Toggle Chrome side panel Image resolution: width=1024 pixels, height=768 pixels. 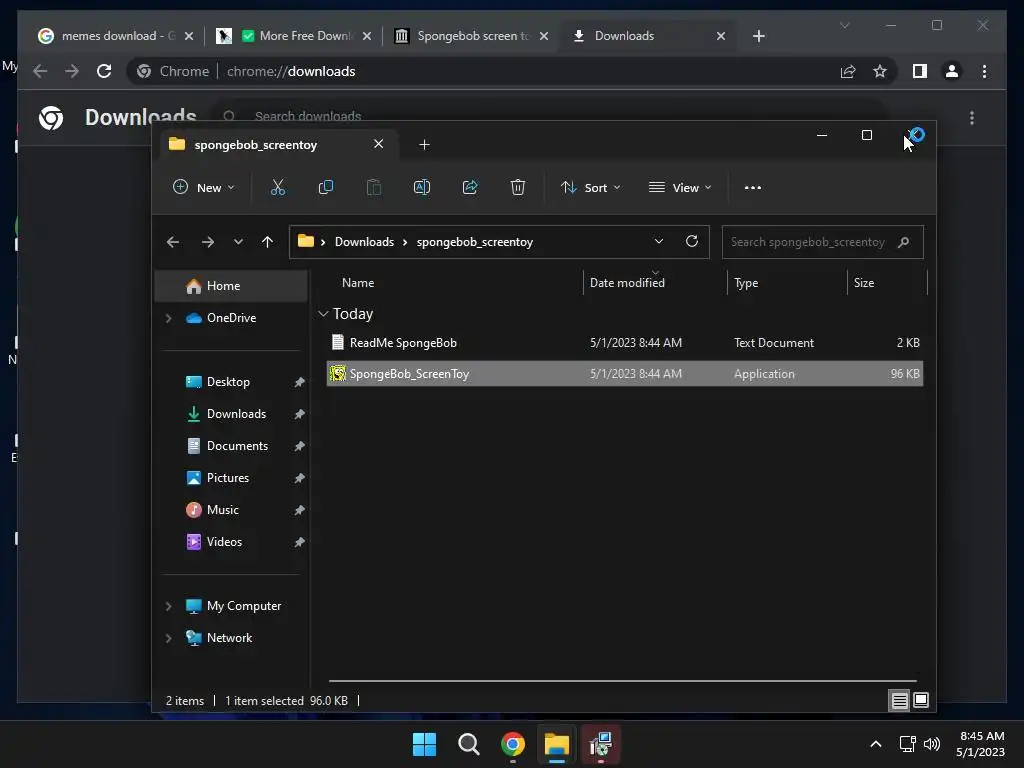point(920,71)
